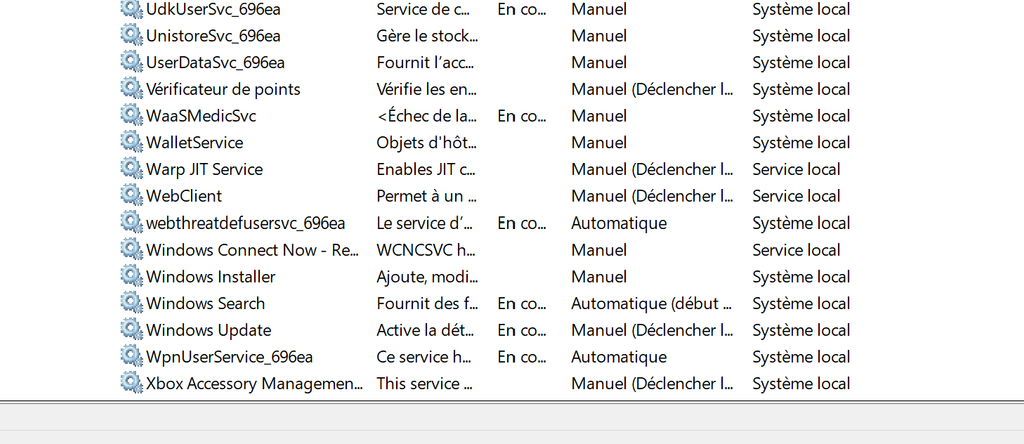Select the Windows Installer service name

(x=211, y=277)
